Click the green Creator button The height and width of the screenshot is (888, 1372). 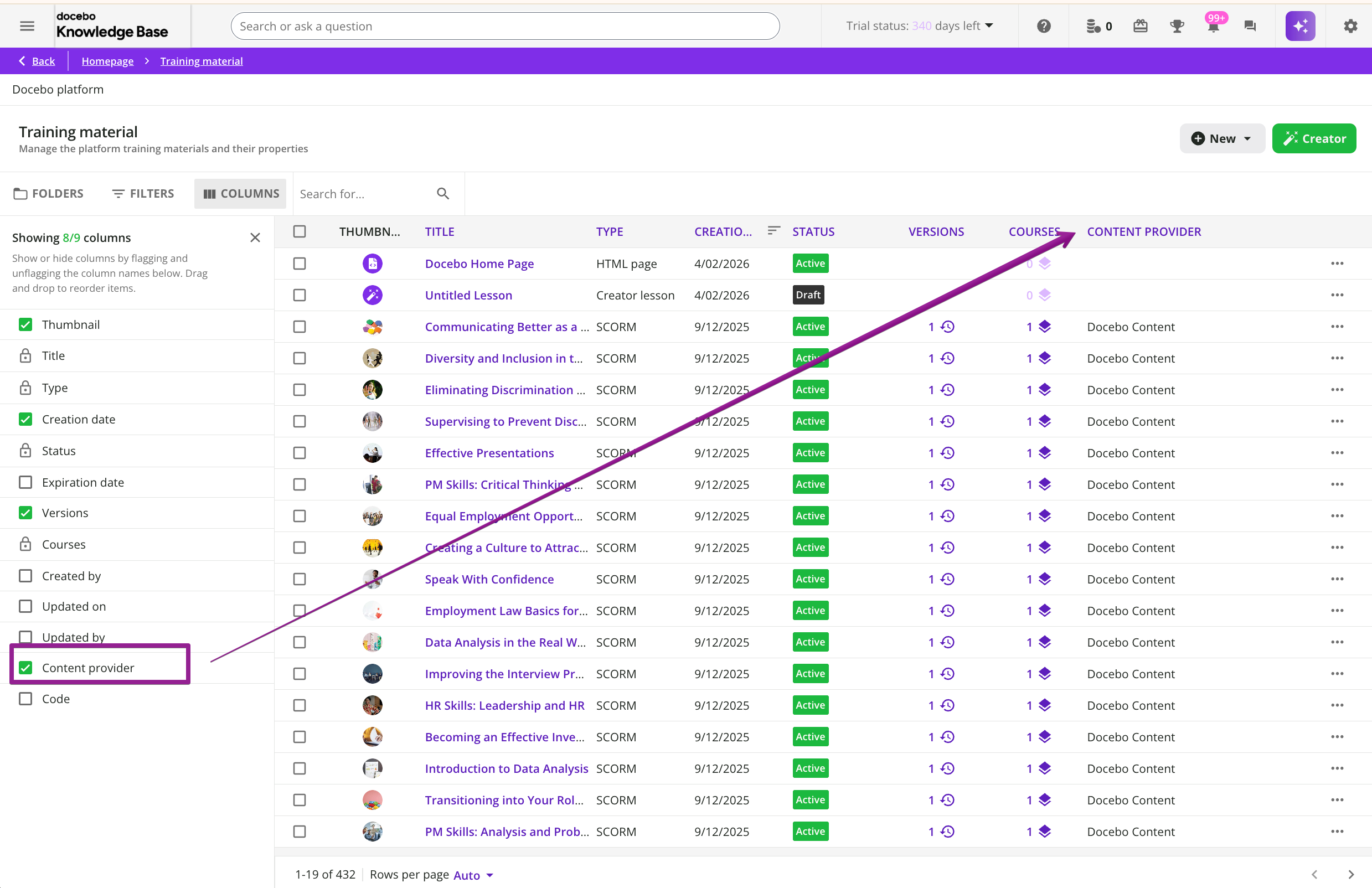click(x=1313, y=138)
